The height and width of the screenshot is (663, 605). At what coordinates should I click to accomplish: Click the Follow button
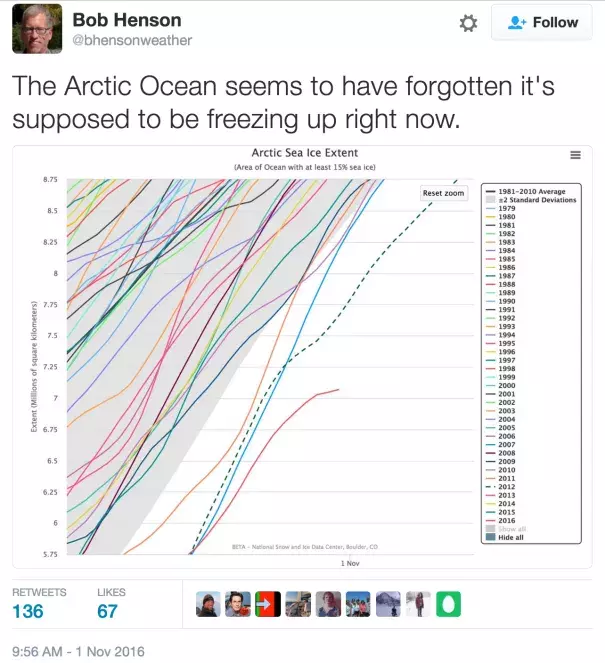(x=542, y=22)
